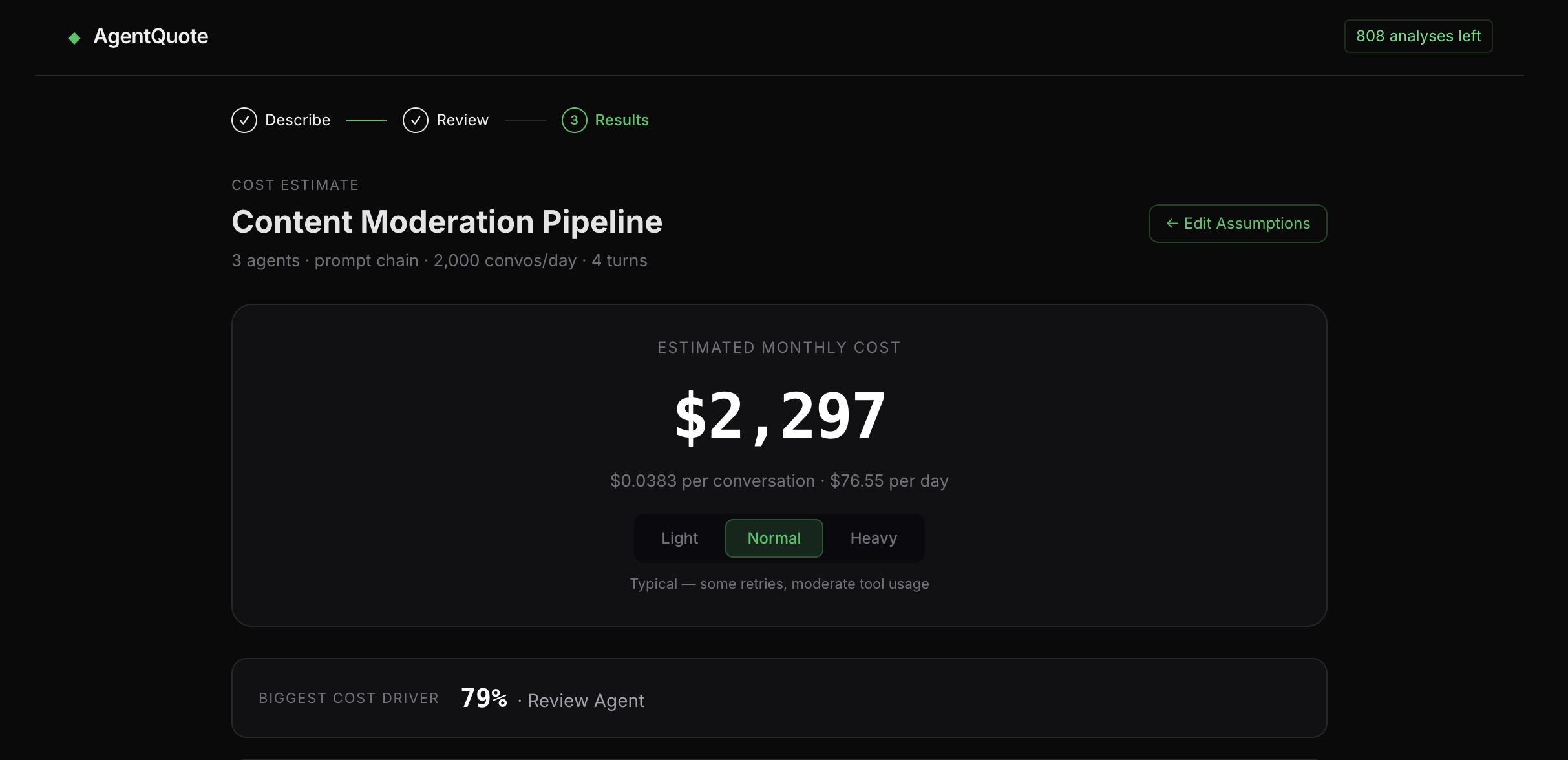Screen dimensions: 1568x760
Task: Click the Content Moderation Pipeline title
Action: coord(447,222)
